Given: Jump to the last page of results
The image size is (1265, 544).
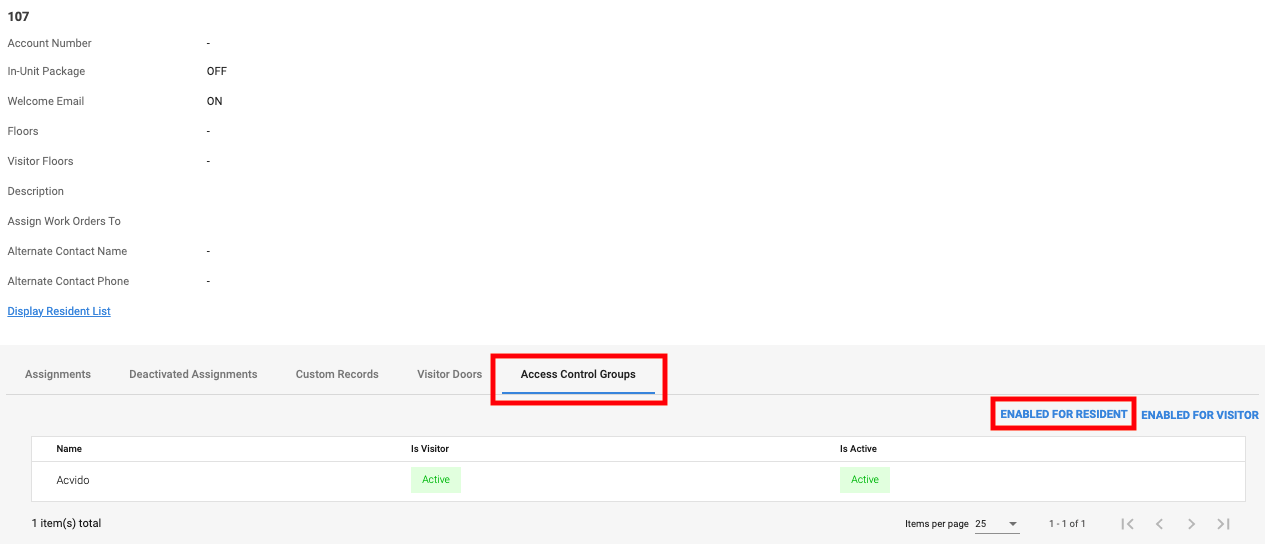Looking at the screenshot, I should pyautogui.click(x=1223, y=524).
